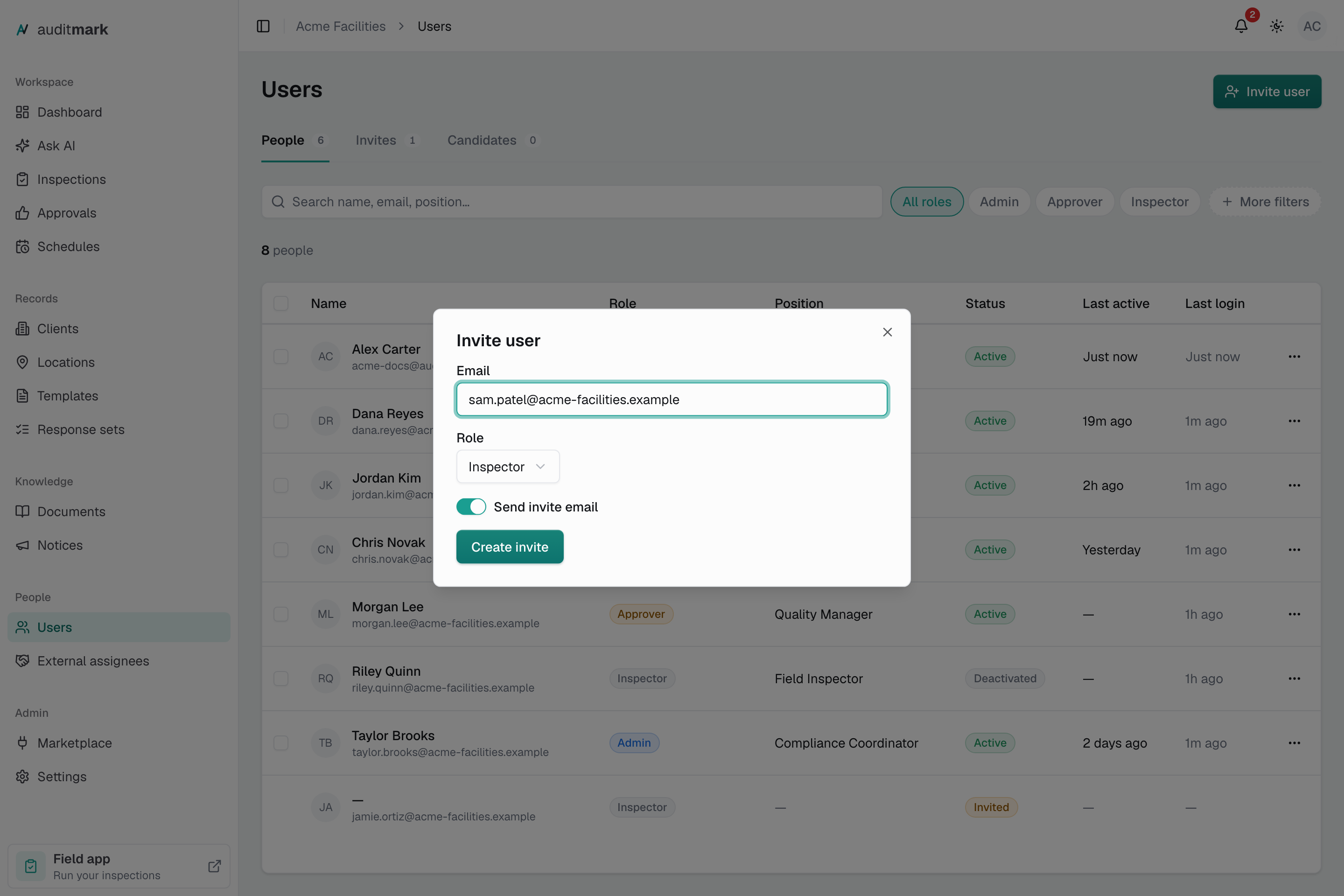Open row actions menu for Taylor Brooks
Image resolution: width=1344 pixels, height=896 pixels.
coord(1294,743)
